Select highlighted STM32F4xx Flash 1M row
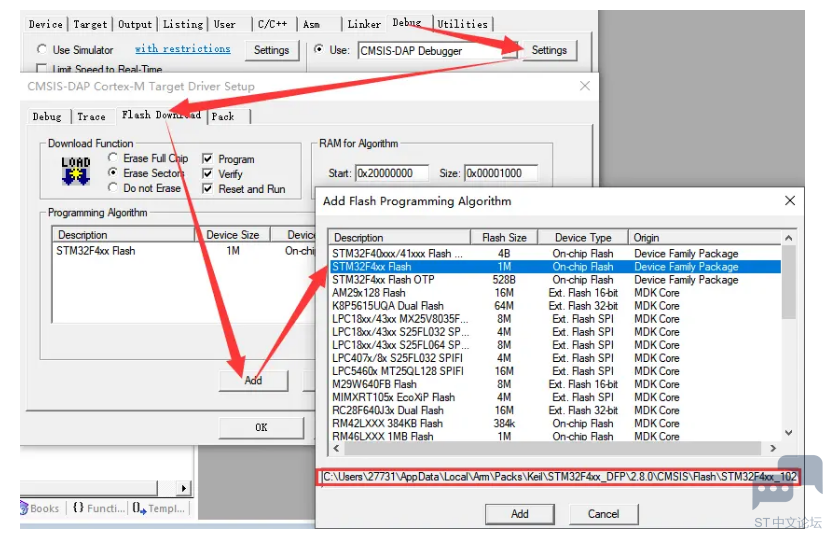This screenshot has width=831, height=538. tap(555, 267)
